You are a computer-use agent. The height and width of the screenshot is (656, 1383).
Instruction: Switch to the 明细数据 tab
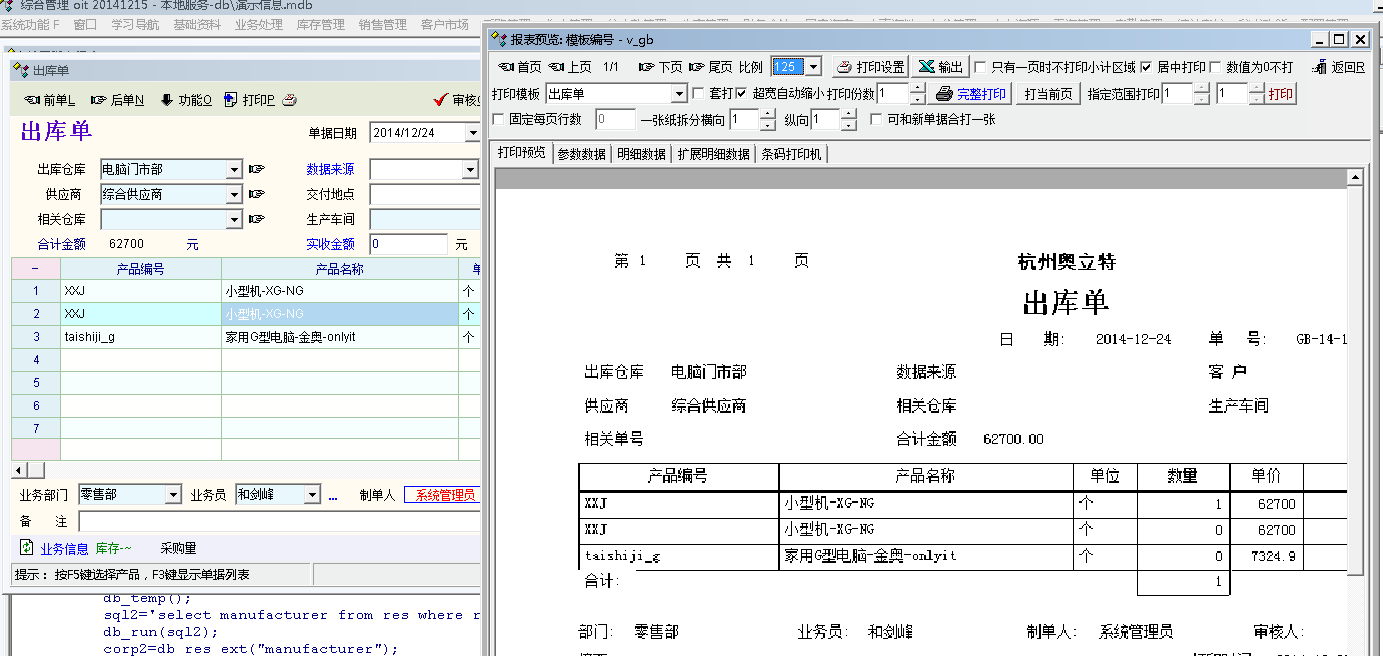(641, 154)
